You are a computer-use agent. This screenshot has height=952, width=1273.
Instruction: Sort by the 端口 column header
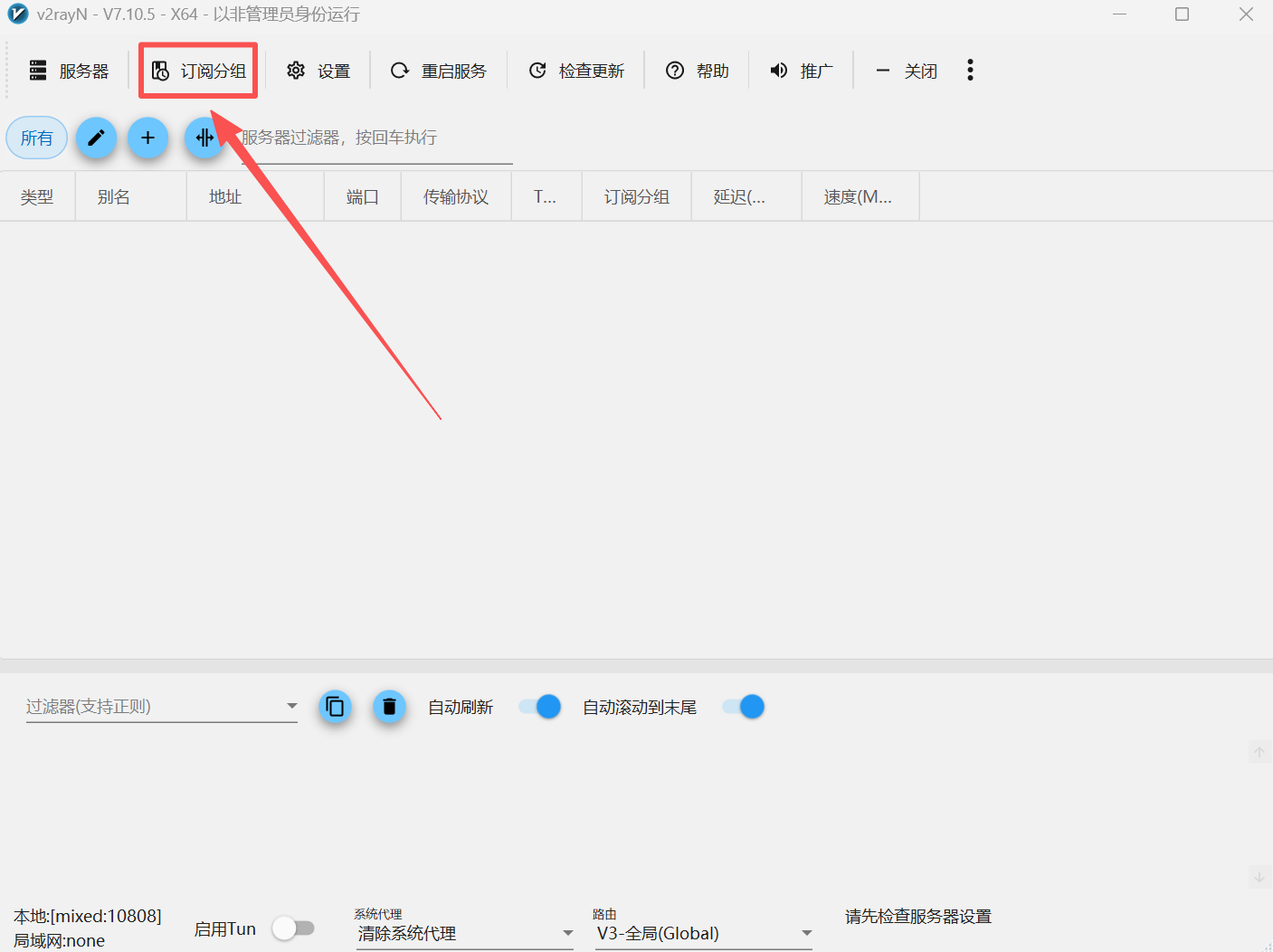point(363,196)
